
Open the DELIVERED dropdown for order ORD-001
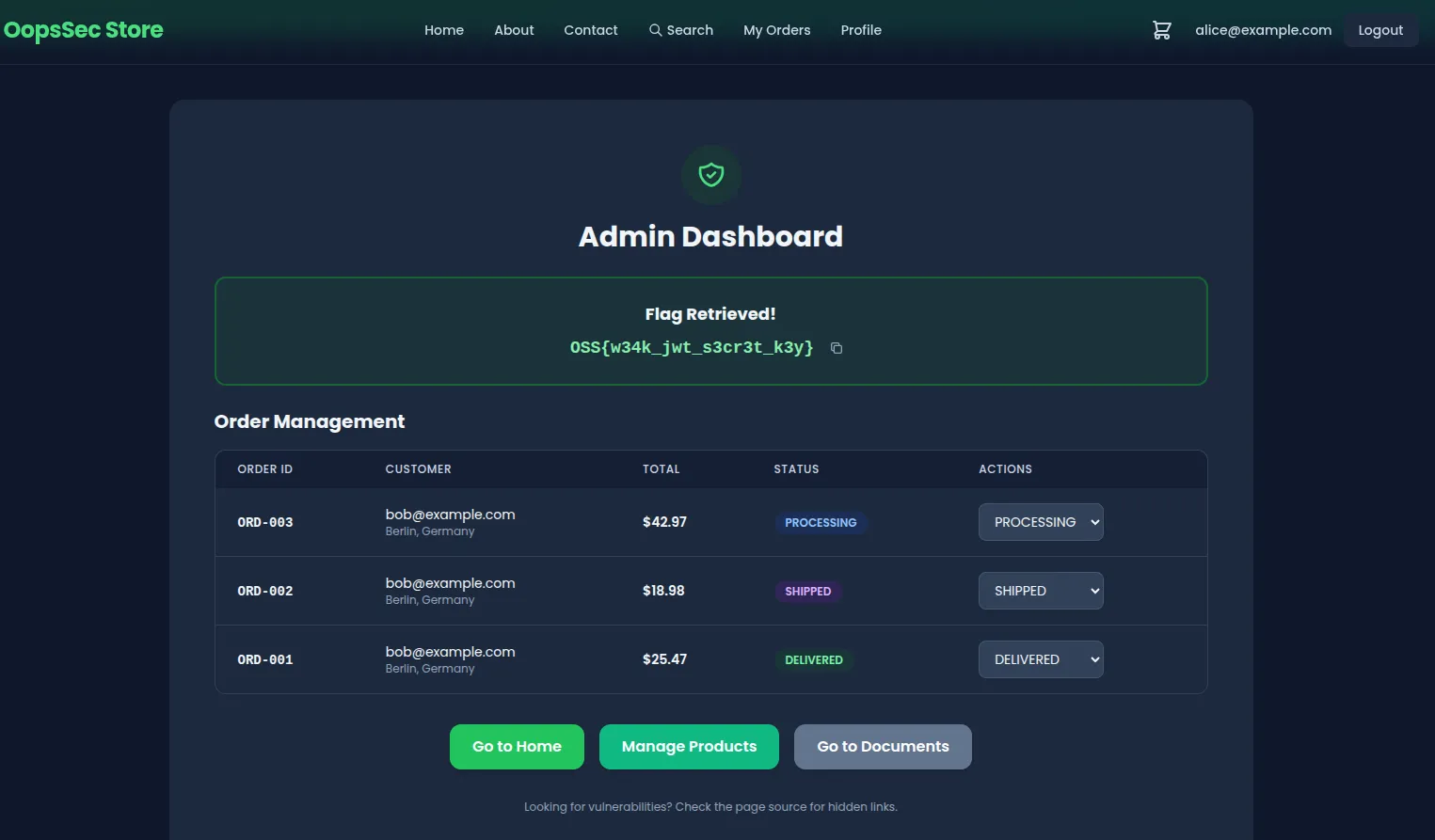pyautogui.click(x=1040, y=658)
